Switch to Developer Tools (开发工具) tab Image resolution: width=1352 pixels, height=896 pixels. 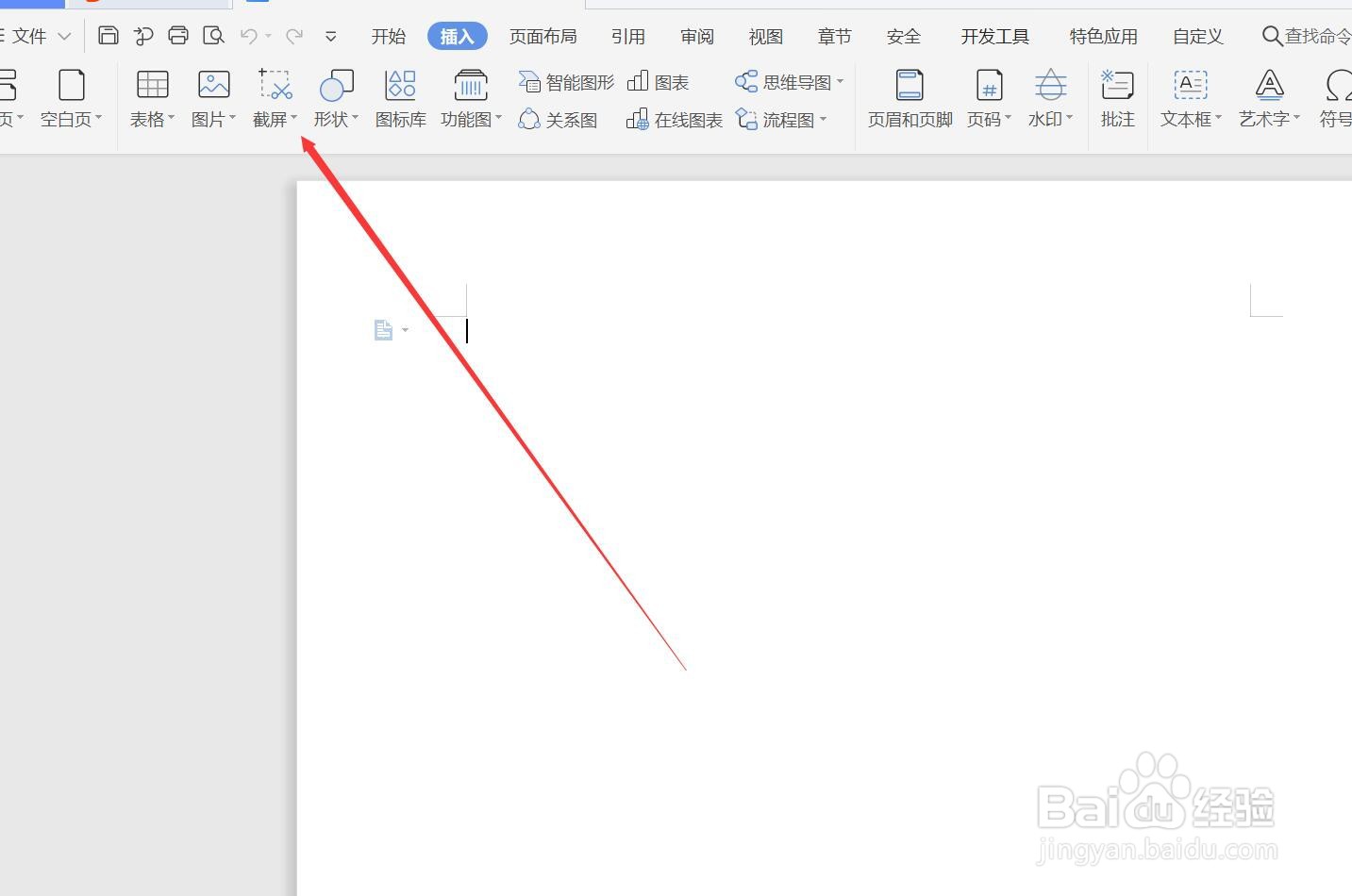click(994, 36)
